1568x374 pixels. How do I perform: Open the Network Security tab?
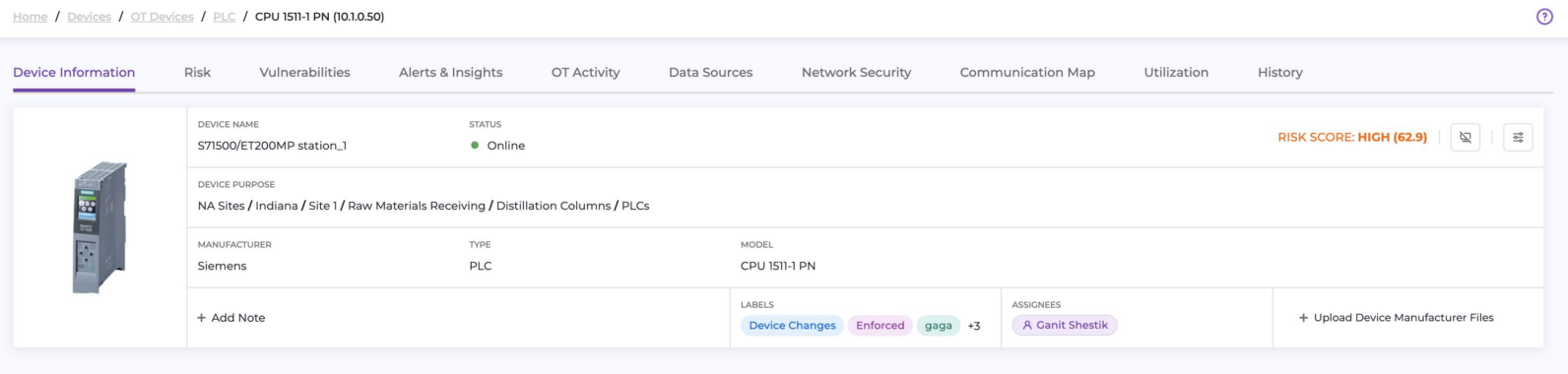tap(856, 73)
